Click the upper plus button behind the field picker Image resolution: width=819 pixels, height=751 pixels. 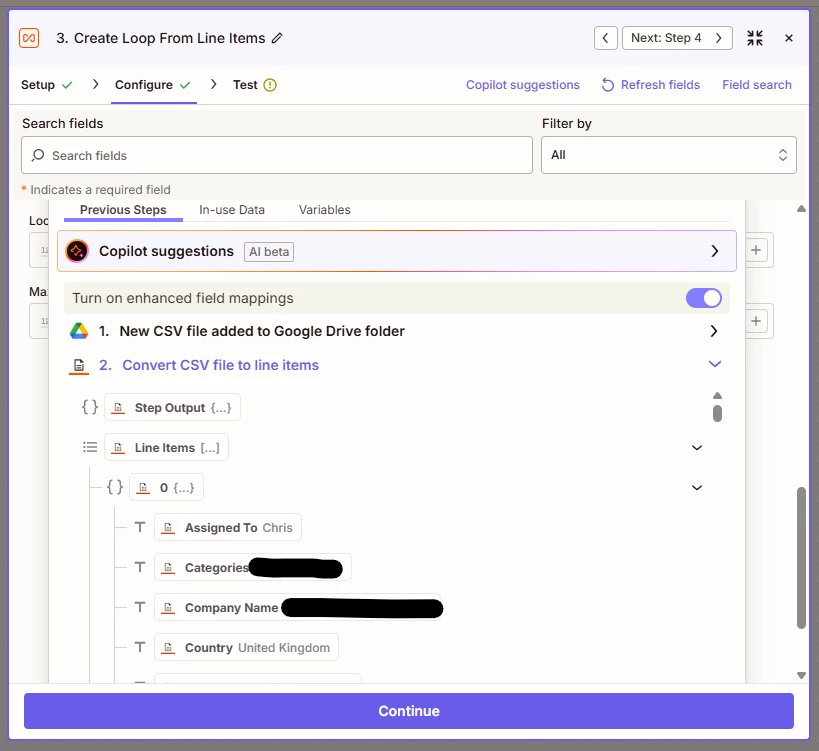point(756,250)
